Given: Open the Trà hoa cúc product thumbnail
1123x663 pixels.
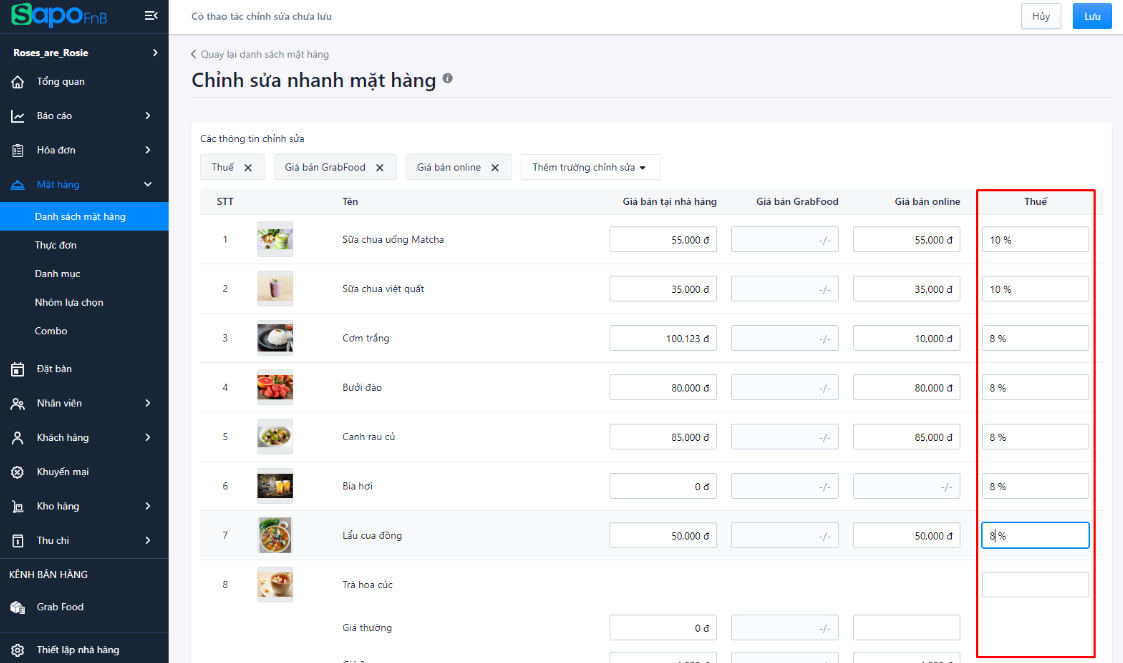Looking at the screenshot, I should pos(275,584).
